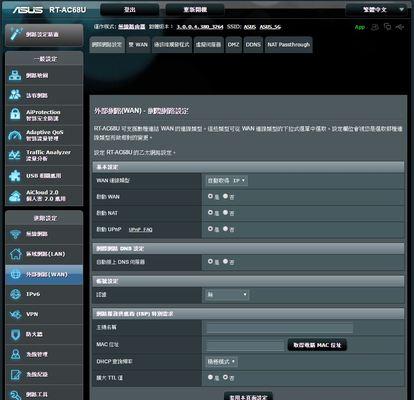Open USB application puzzle icon

pyautogui.click(x=15, y=175)
